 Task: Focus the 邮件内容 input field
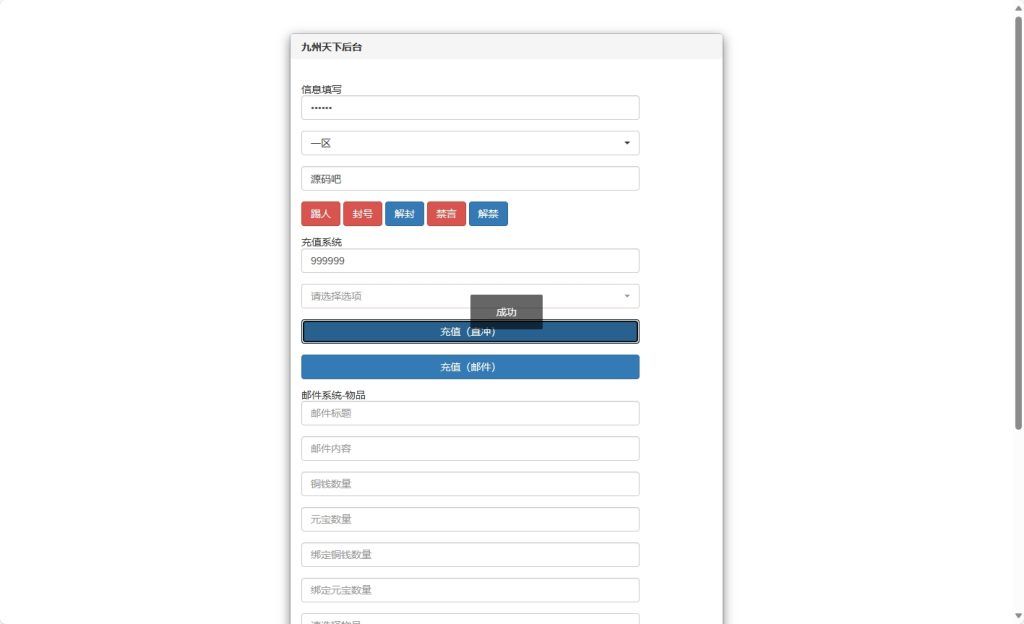[x=470, y=449]
